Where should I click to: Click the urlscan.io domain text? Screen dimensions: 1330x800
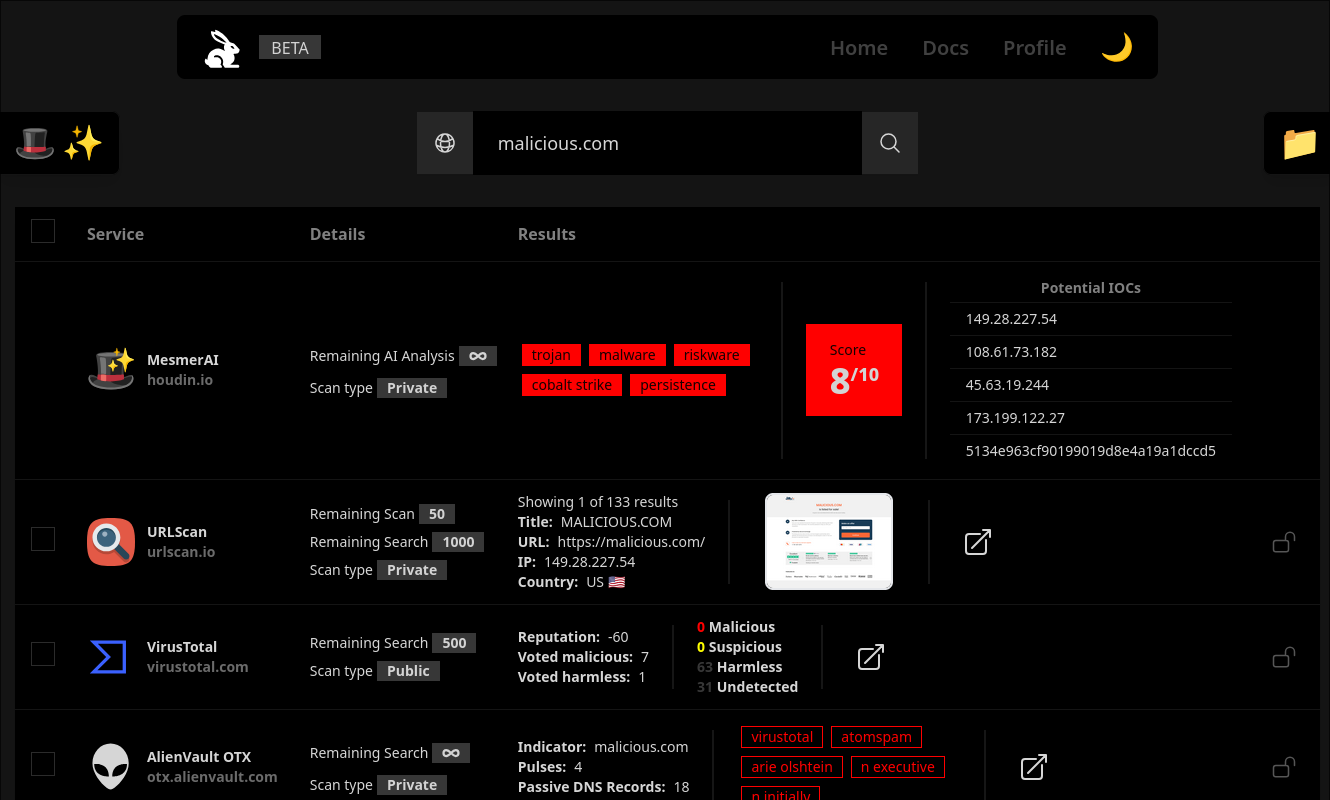coord(181,552)
